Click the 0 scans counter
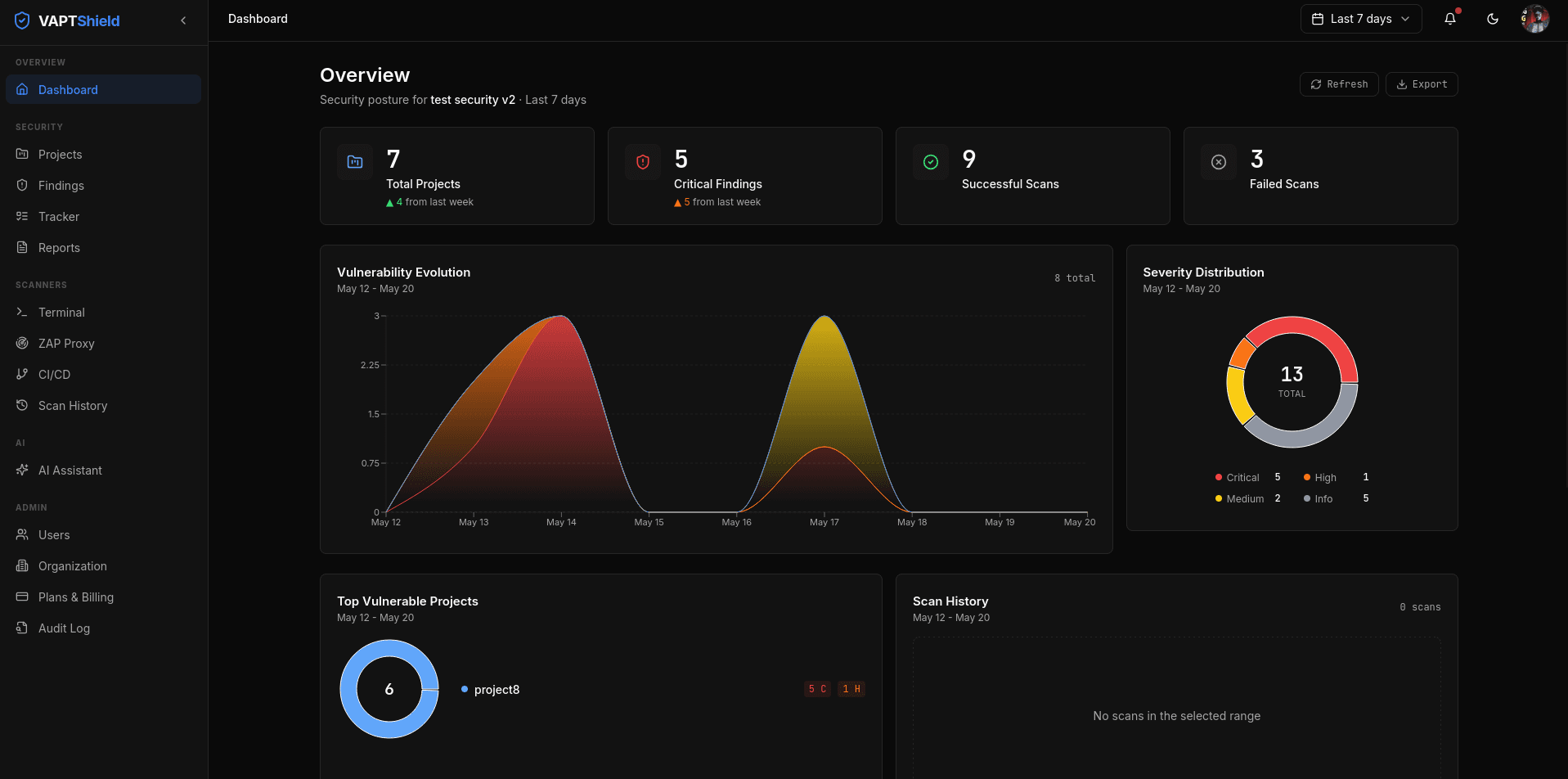This screenshot has width=1568, height=779. (1420, 607)
